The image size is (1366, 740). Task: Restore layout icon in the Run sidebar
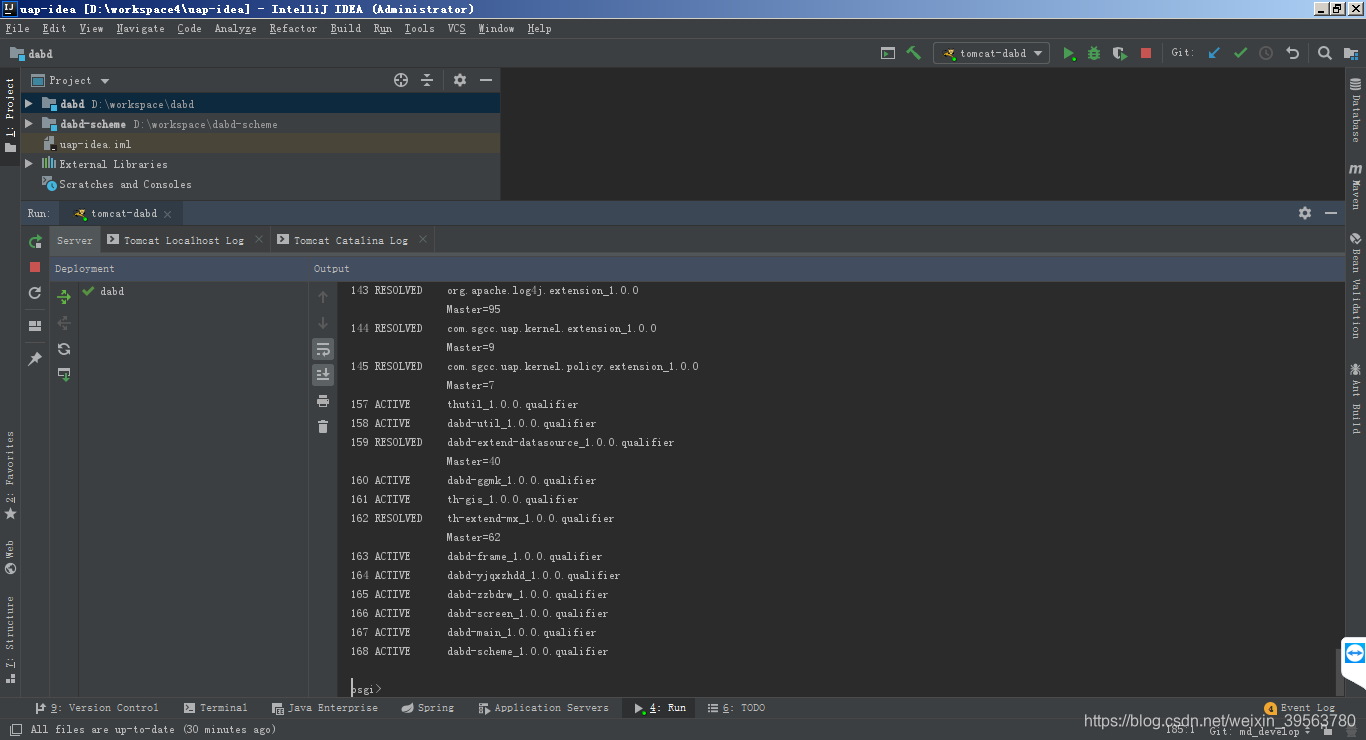35,326
